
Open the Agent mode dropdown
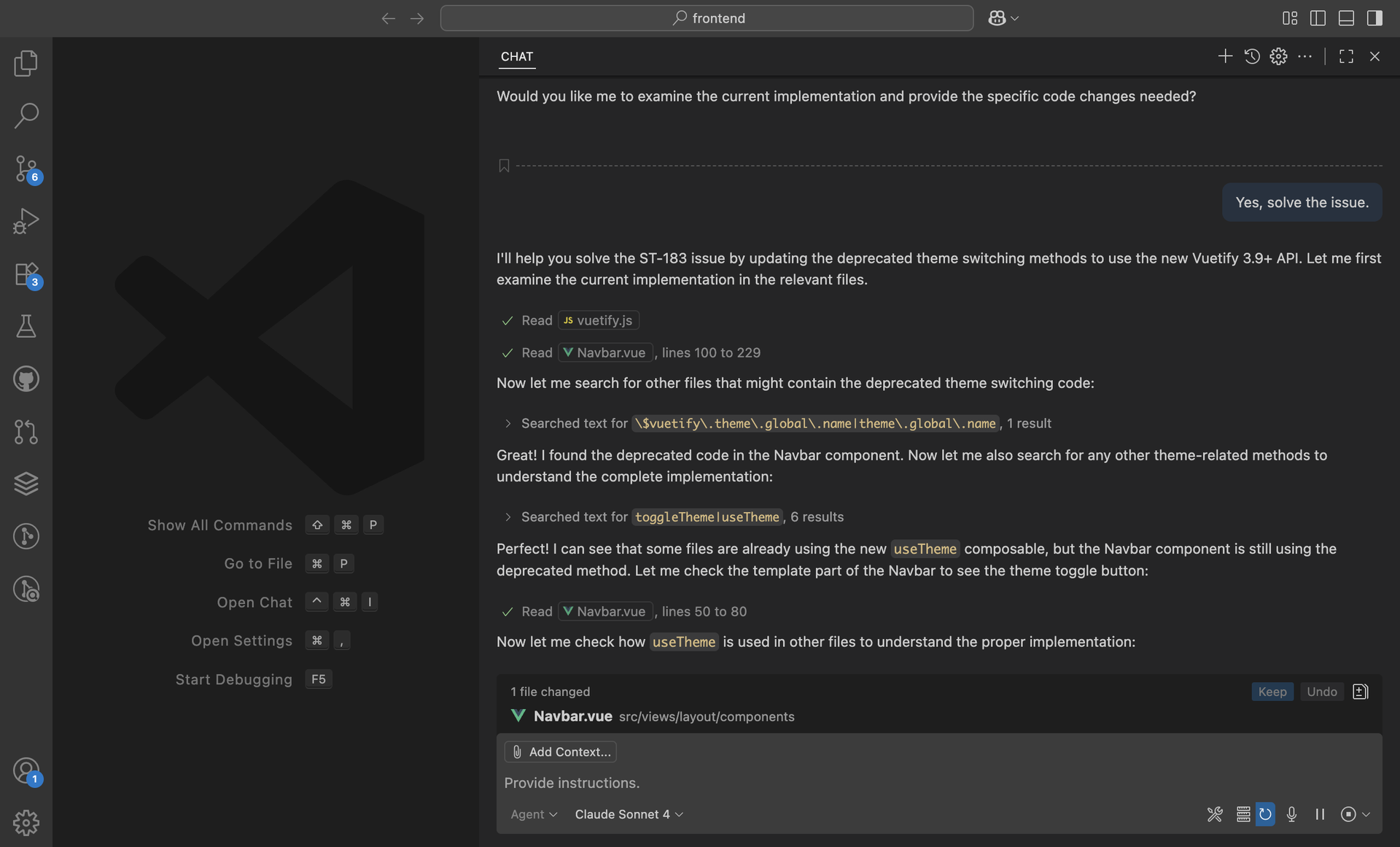(534, 814)
